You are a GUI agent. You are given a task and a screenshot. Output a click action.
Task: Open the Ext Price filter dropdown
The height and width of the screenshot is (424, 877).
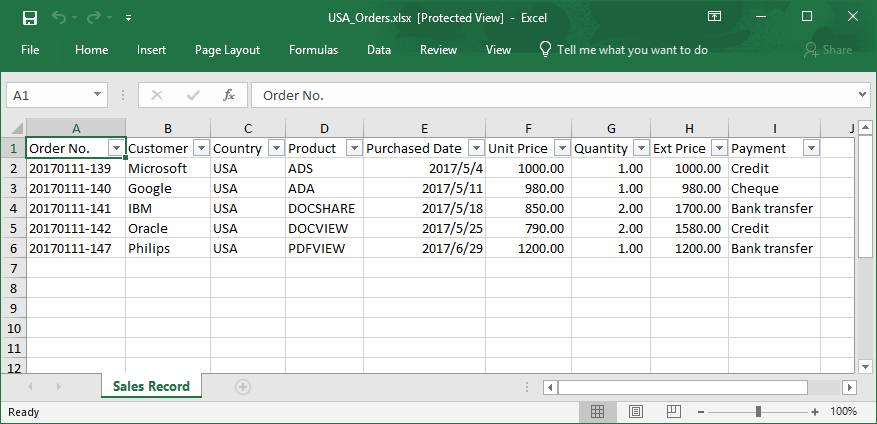point(719,148)
